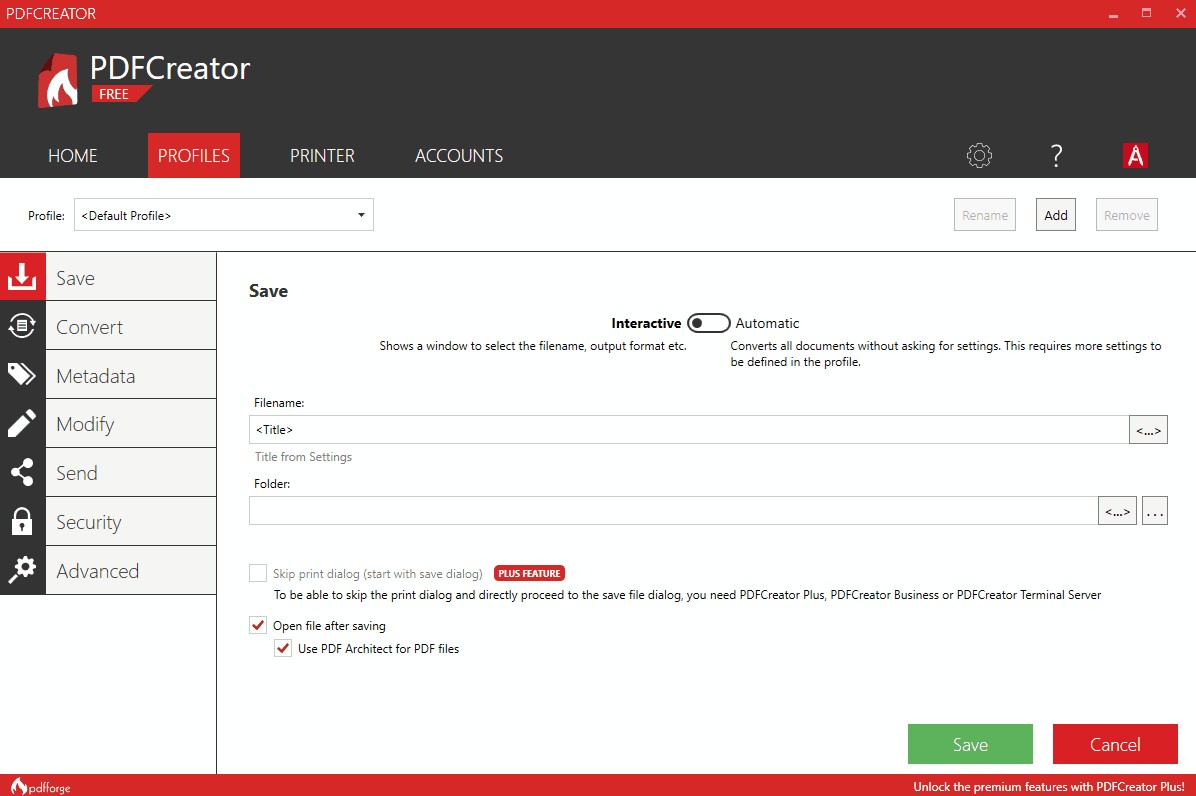Go to the ACCOUNTS tab

(x=458, y=155)
